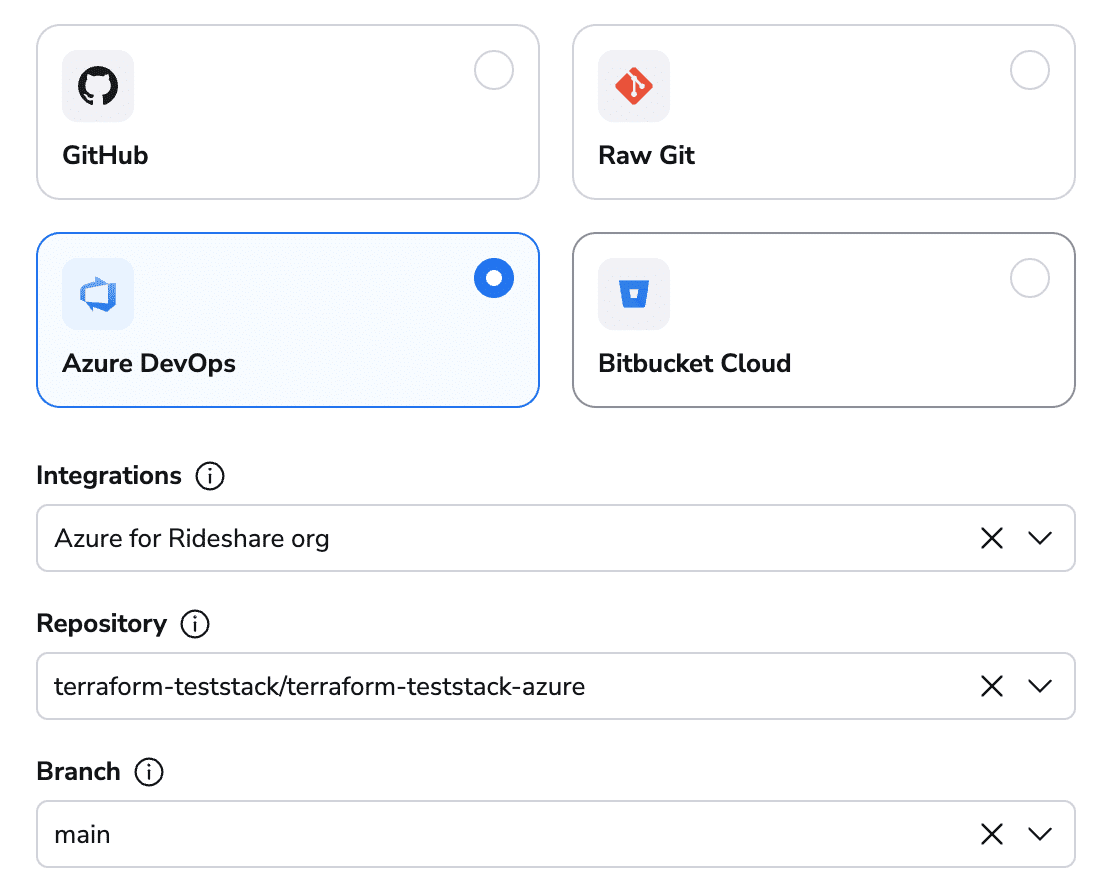1098x892 pixels.
Task: Expand the Repository dropdown
Action: (1040, 686)
